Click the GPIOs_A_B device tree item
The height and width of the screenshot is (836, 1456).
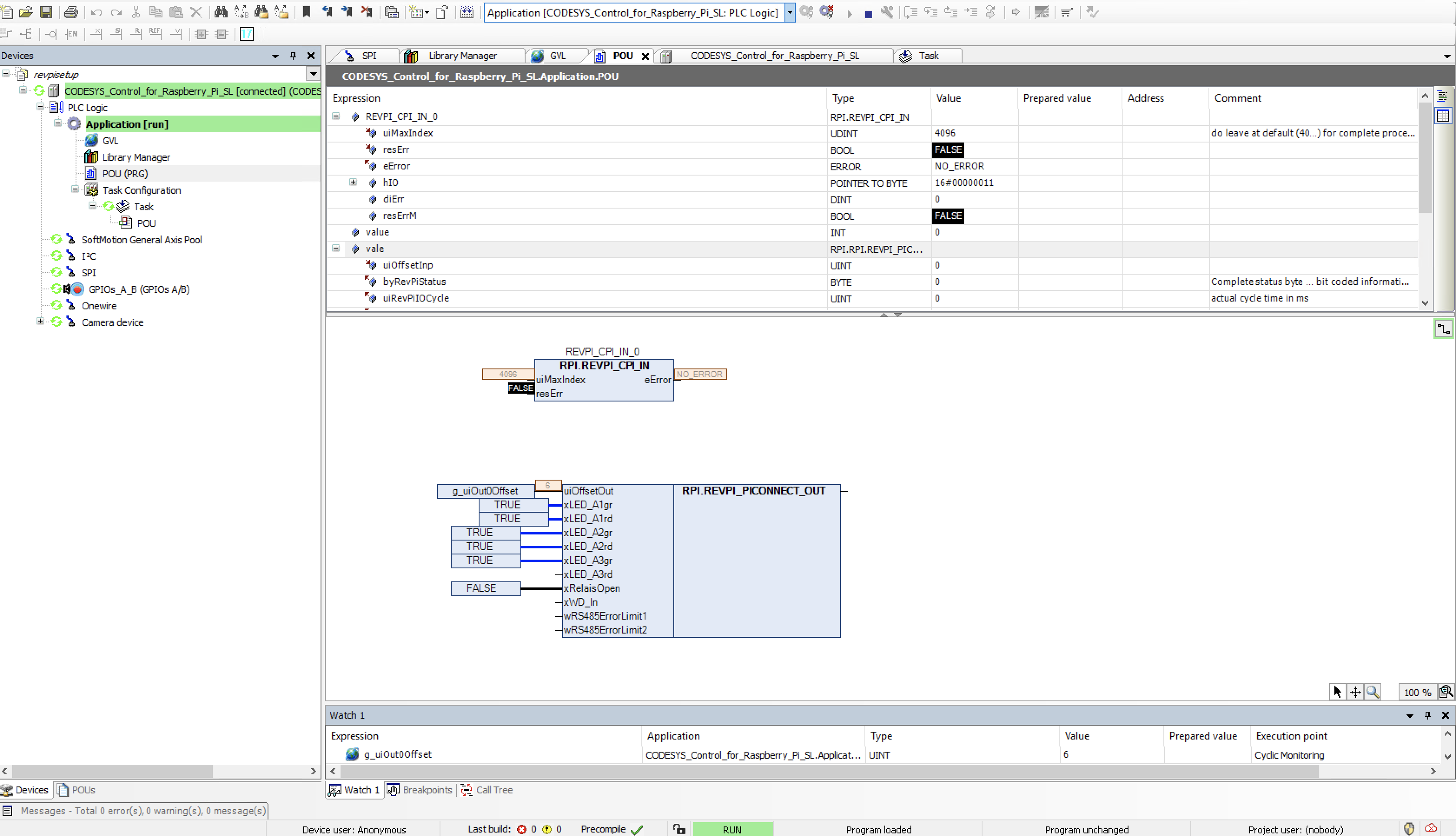tap(139, 289)
